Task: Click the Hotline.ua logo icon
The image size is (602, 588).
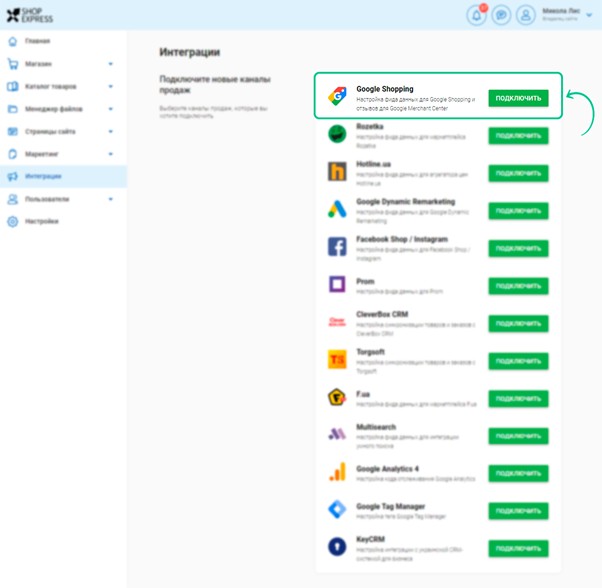Action: (x=337, y=172)
